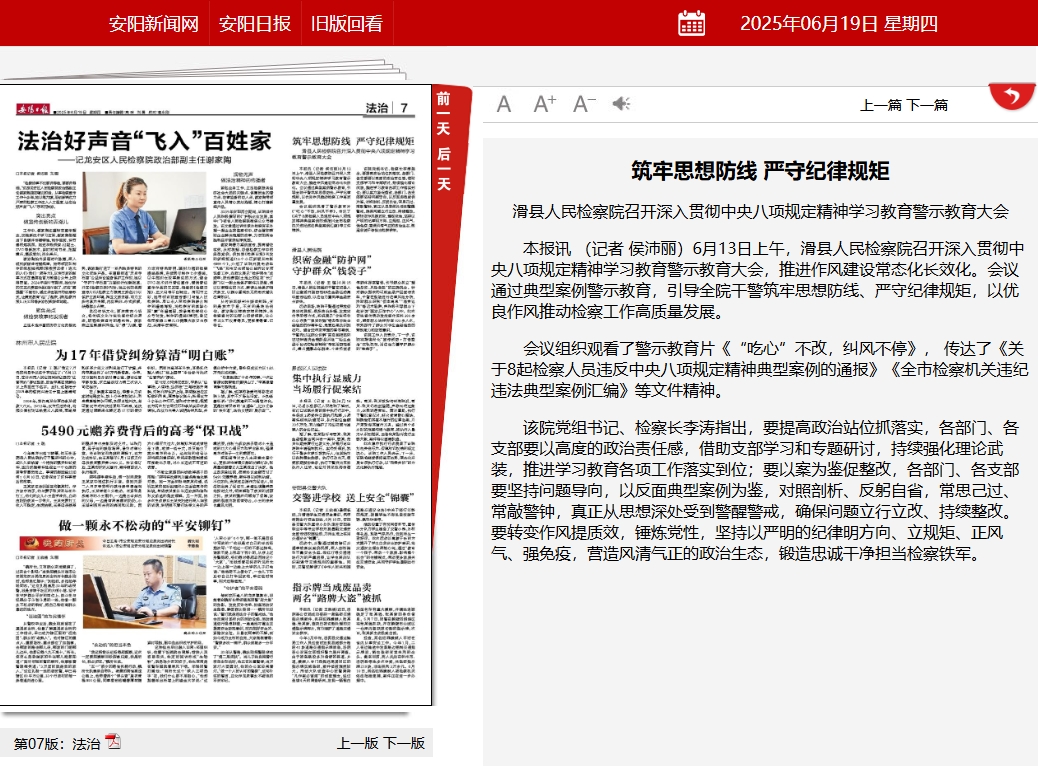Open headline 法治好声音"飞入"百姓家 on page
The image size is (1038, 768).
coord(144,141)
